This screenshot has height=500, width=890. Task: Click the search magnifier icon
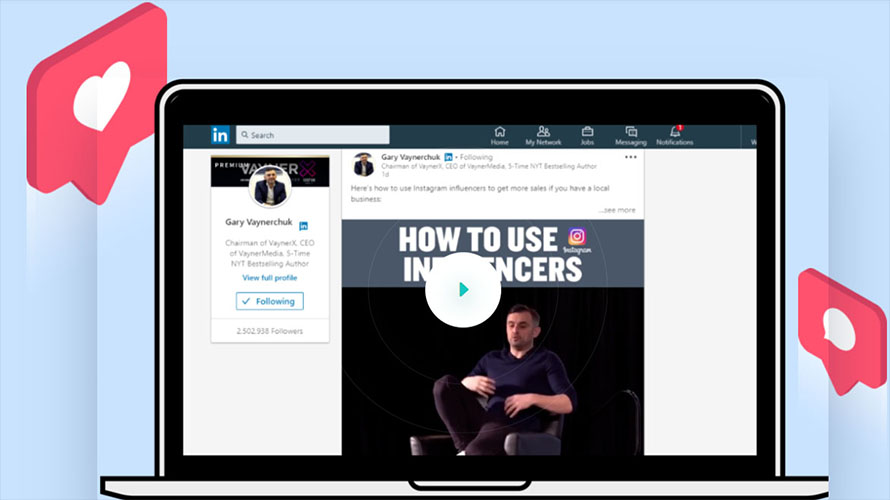click(x=245, y=135)
